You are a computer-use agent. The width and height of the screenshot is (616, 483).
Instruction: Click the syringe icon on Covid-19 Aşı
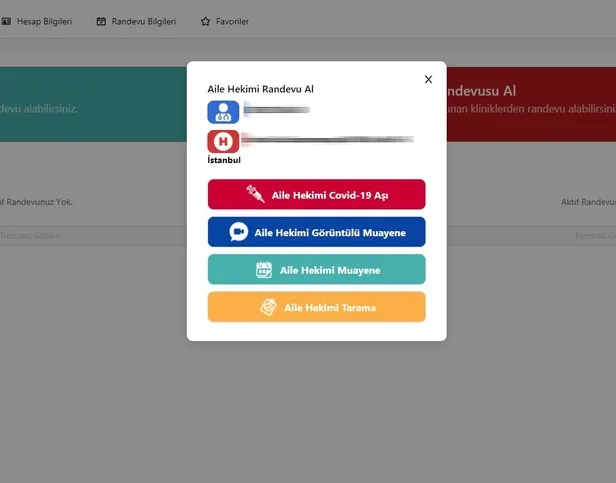[x=255, y=195]
